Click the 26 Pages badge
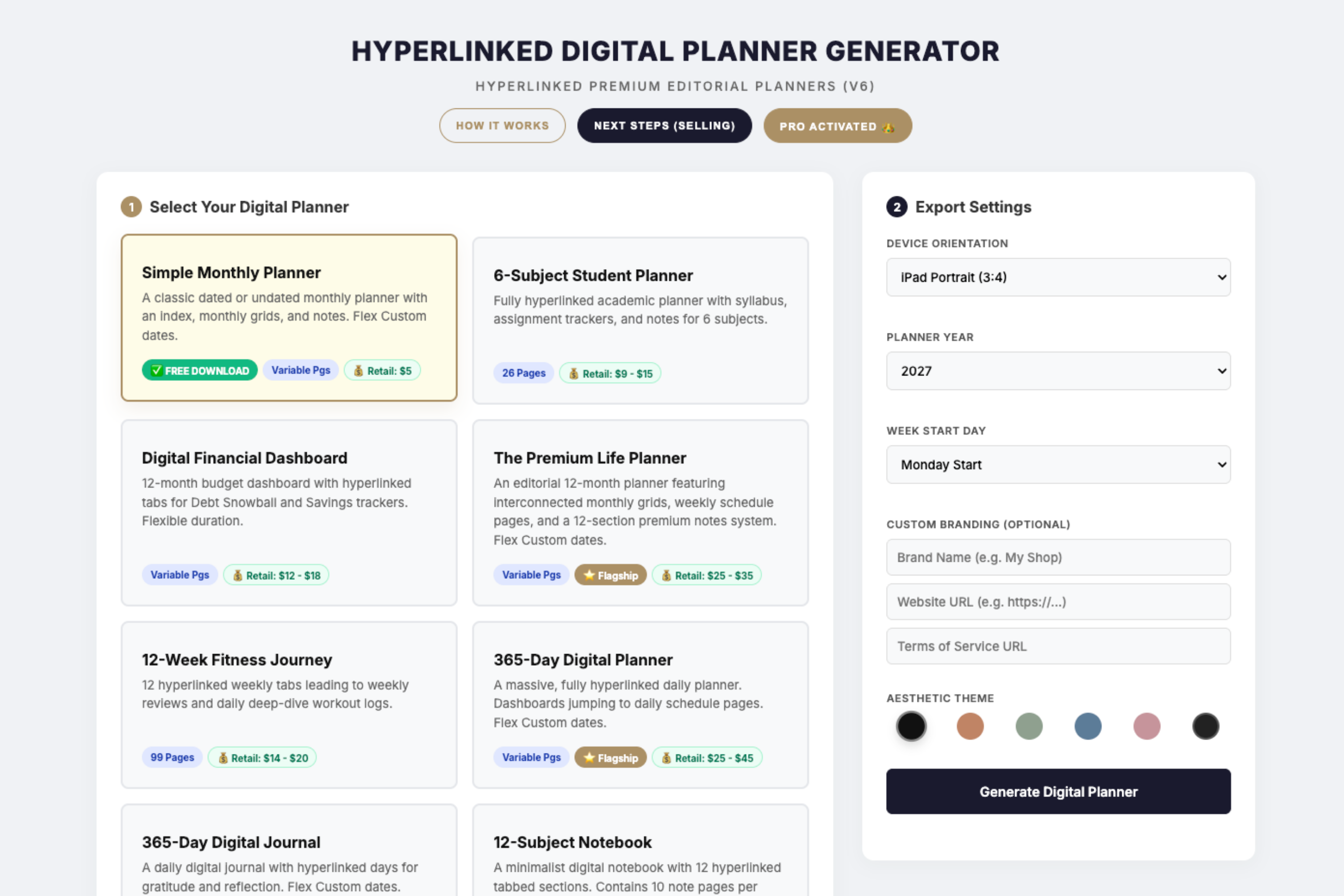 point(523,373)
